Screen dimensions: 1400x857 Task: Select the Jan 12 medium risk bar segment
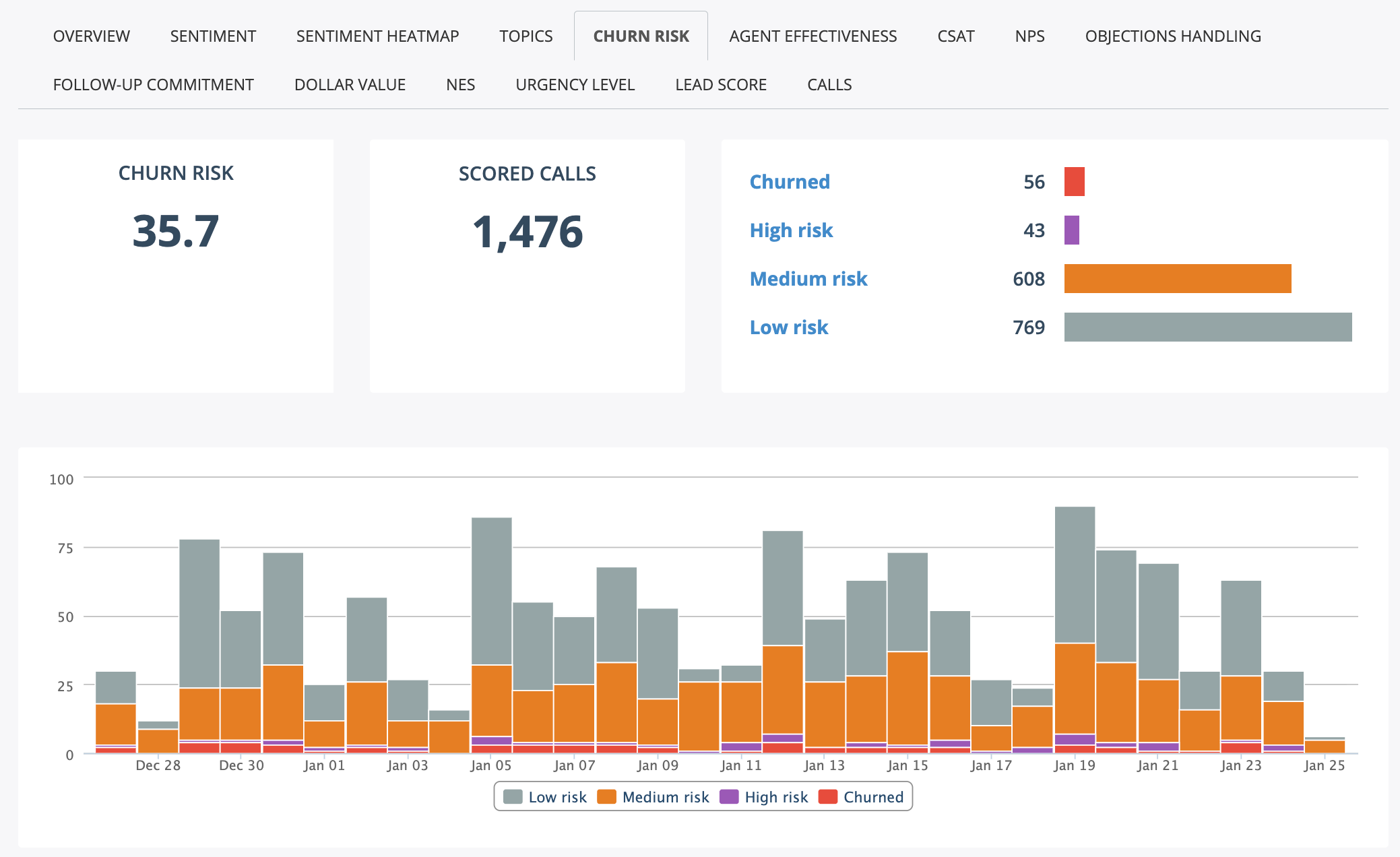tap(783, 690)
